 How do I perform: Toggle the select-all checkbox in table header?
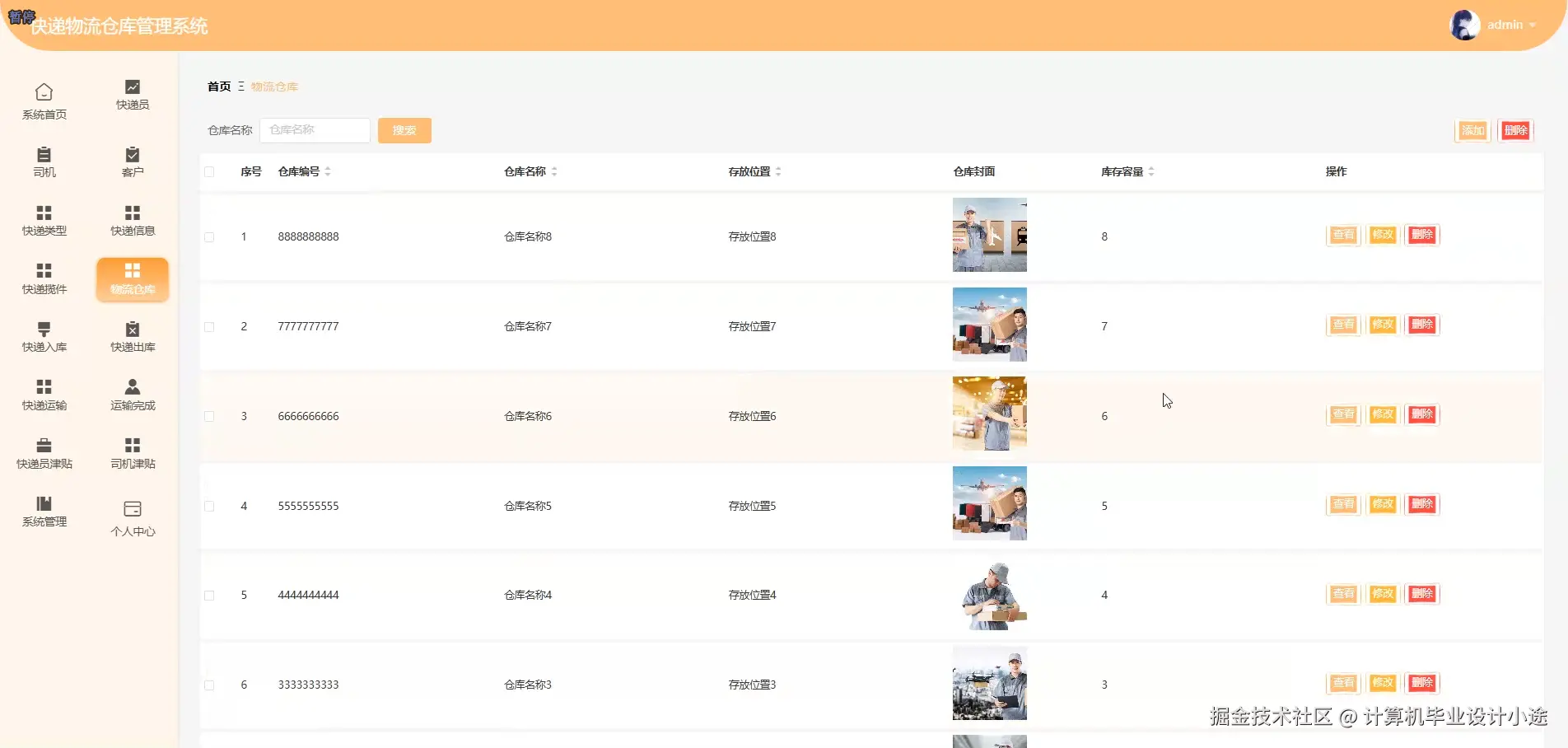209,172
